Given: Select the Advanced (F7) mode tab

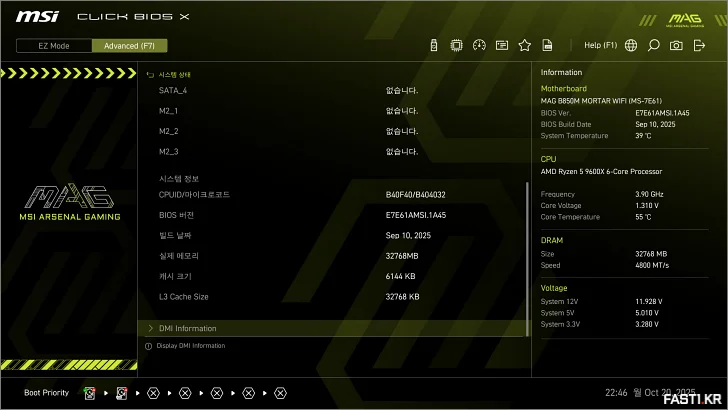Looking at the screenshot, I should (130, 46).
